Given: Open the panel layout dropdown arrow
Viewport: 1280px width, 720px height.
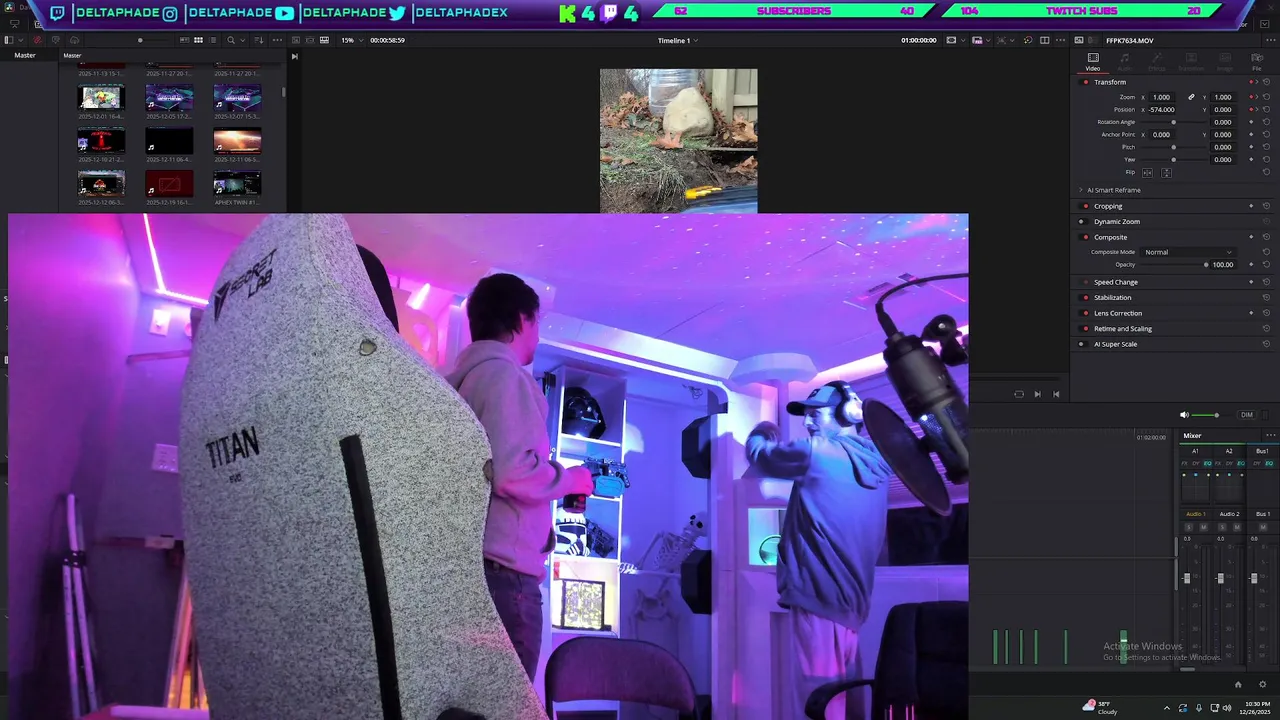Looking at the screenshot, I should point(21,40).
